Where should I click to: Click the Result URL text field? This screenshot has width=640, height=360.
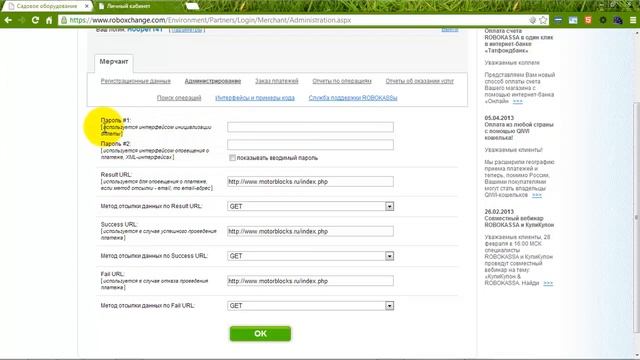click(310, 182)
